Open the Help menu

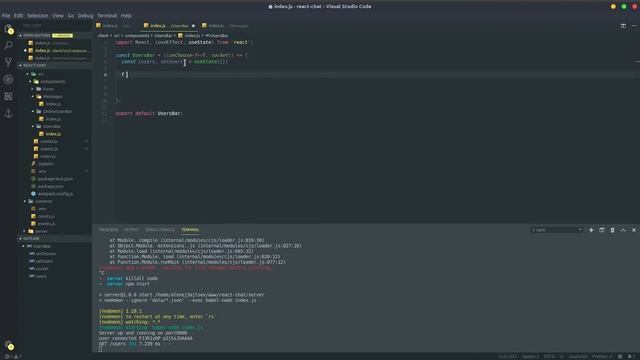(x=126, y=16)
